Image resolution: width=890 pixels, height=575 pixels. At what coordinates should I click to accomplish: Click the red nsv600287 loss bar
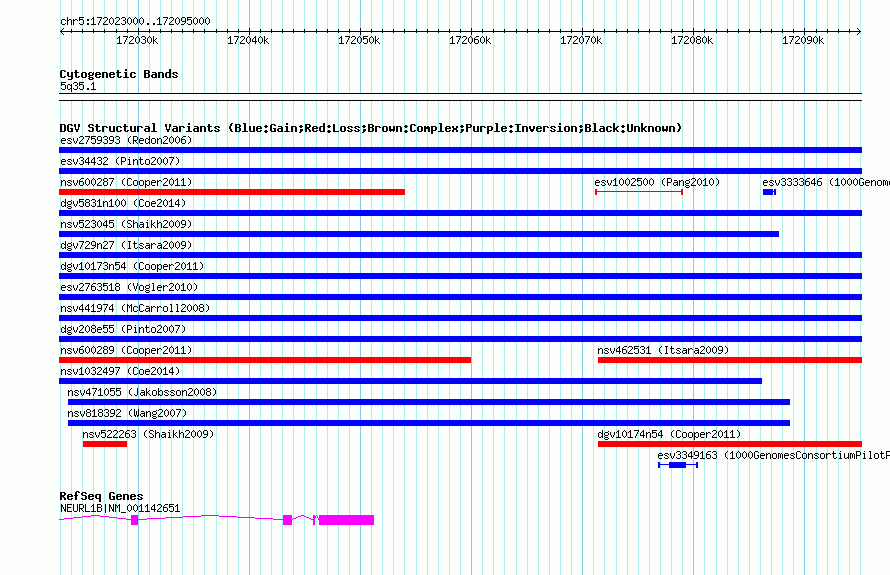(x=232, y=192)
